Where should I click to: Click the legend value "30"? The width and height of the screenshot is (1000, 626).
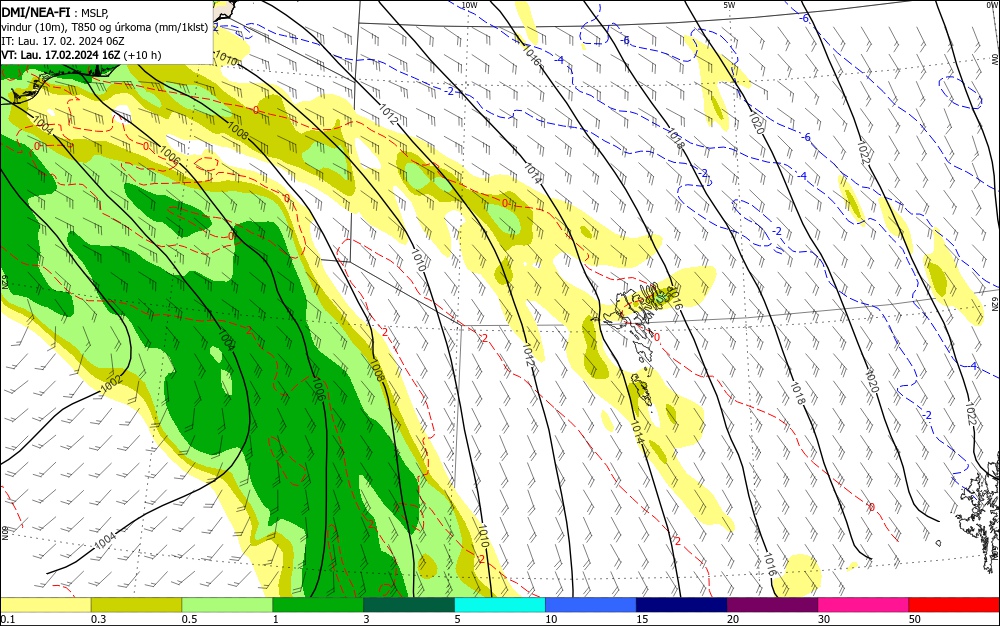(824, 619)
